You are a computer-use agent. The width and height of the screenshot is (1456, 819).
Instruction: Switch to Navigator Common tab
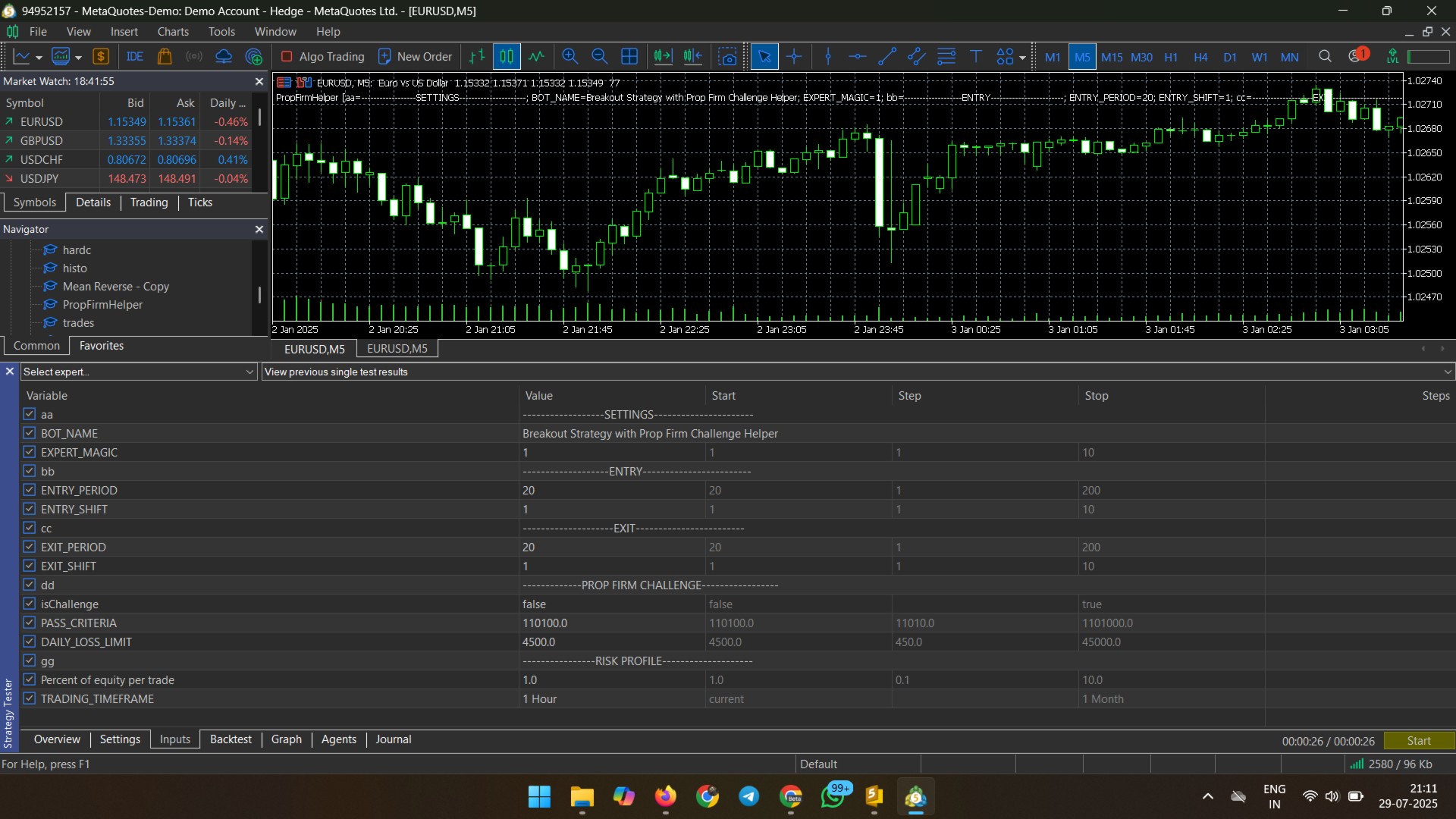click(36, 346)
